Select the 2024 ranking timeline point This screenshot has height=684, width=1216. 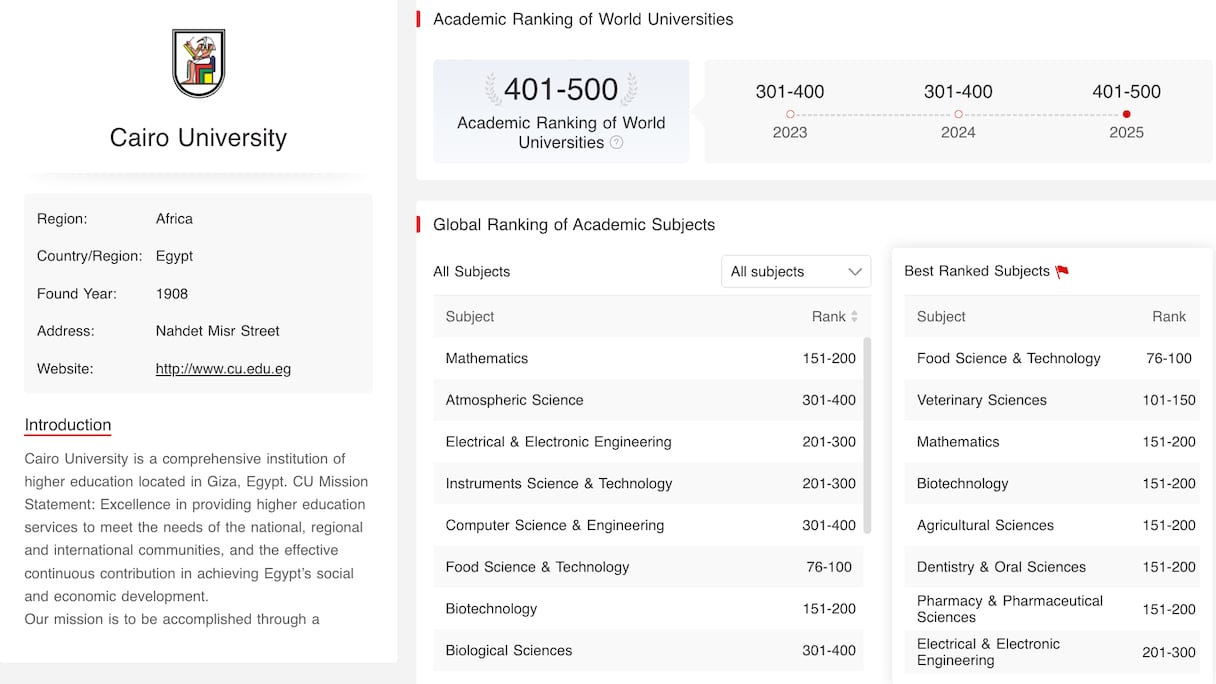[x=958, y=114]
